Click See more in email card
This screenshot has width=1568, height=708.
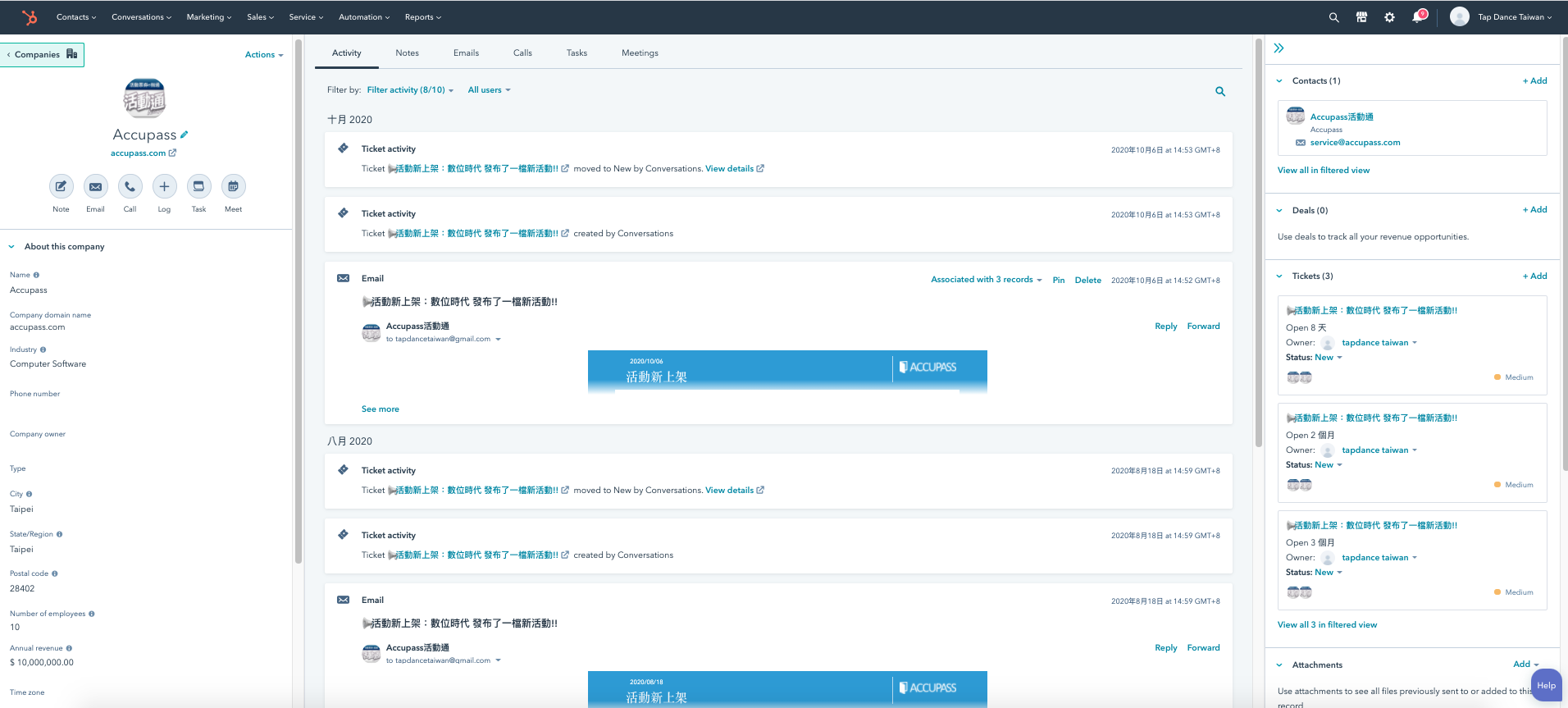381,409
